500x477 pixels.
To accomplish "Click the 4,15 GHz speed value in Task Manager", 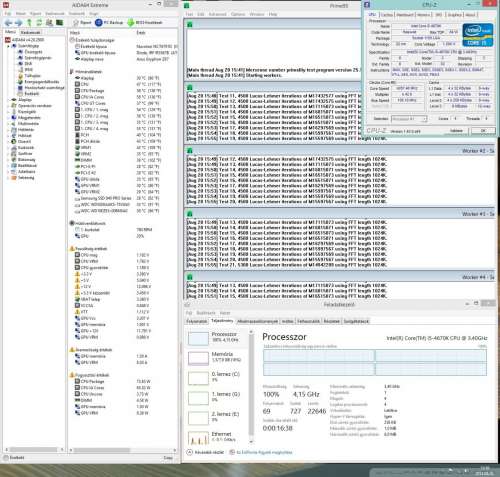I will tap(306, 394).
